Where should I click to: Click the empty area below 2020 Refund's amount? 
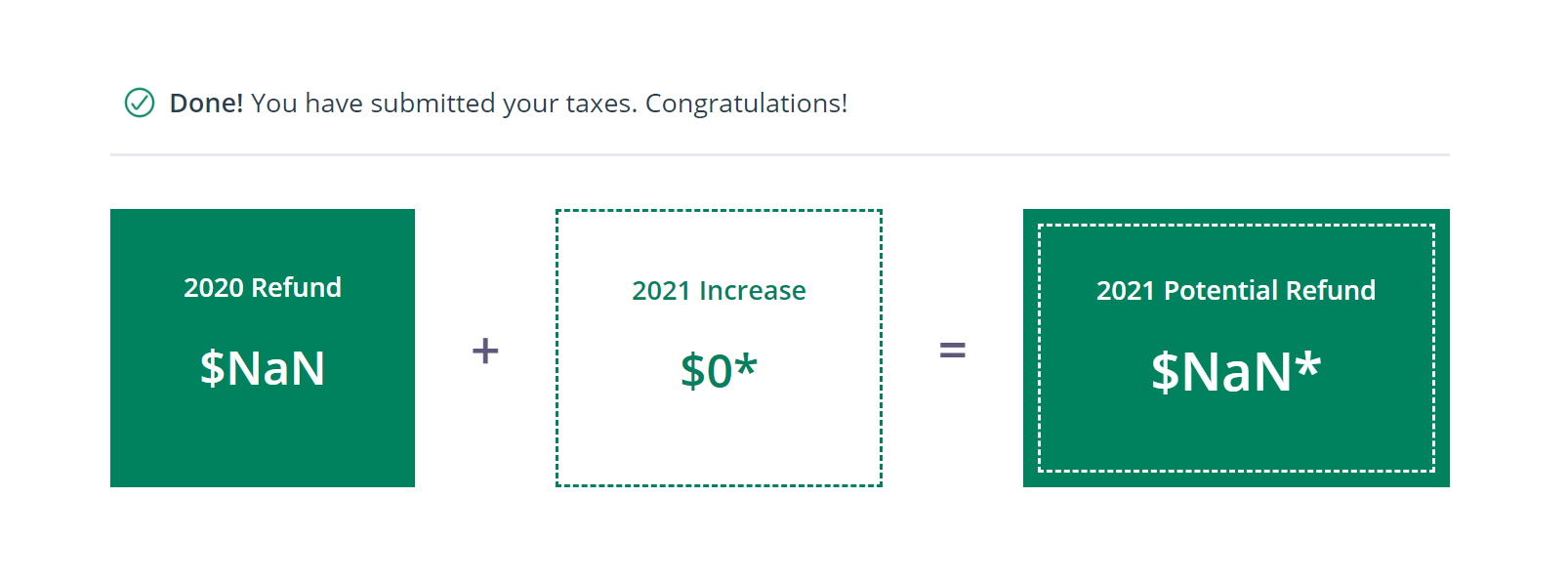point(263,439)
